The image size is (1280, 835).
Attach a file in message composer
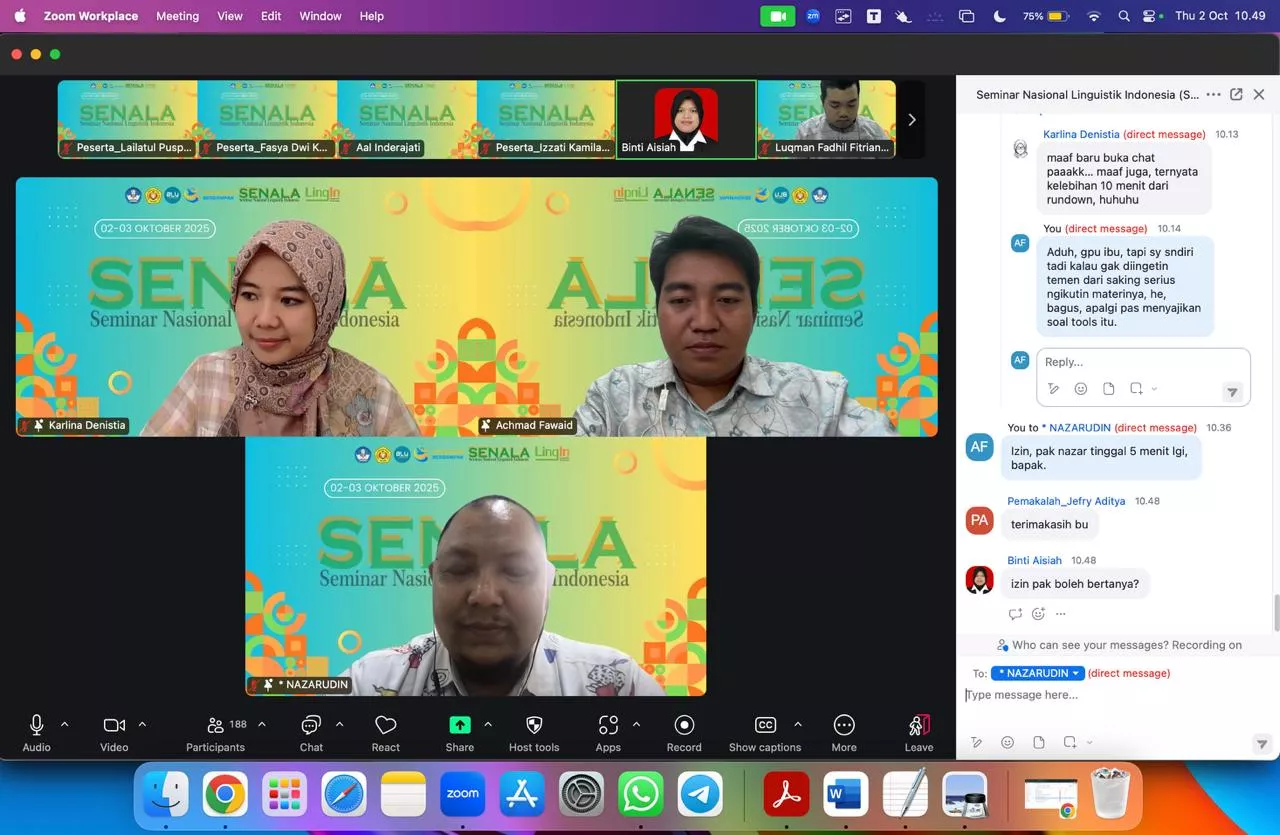click(1038, 742)
